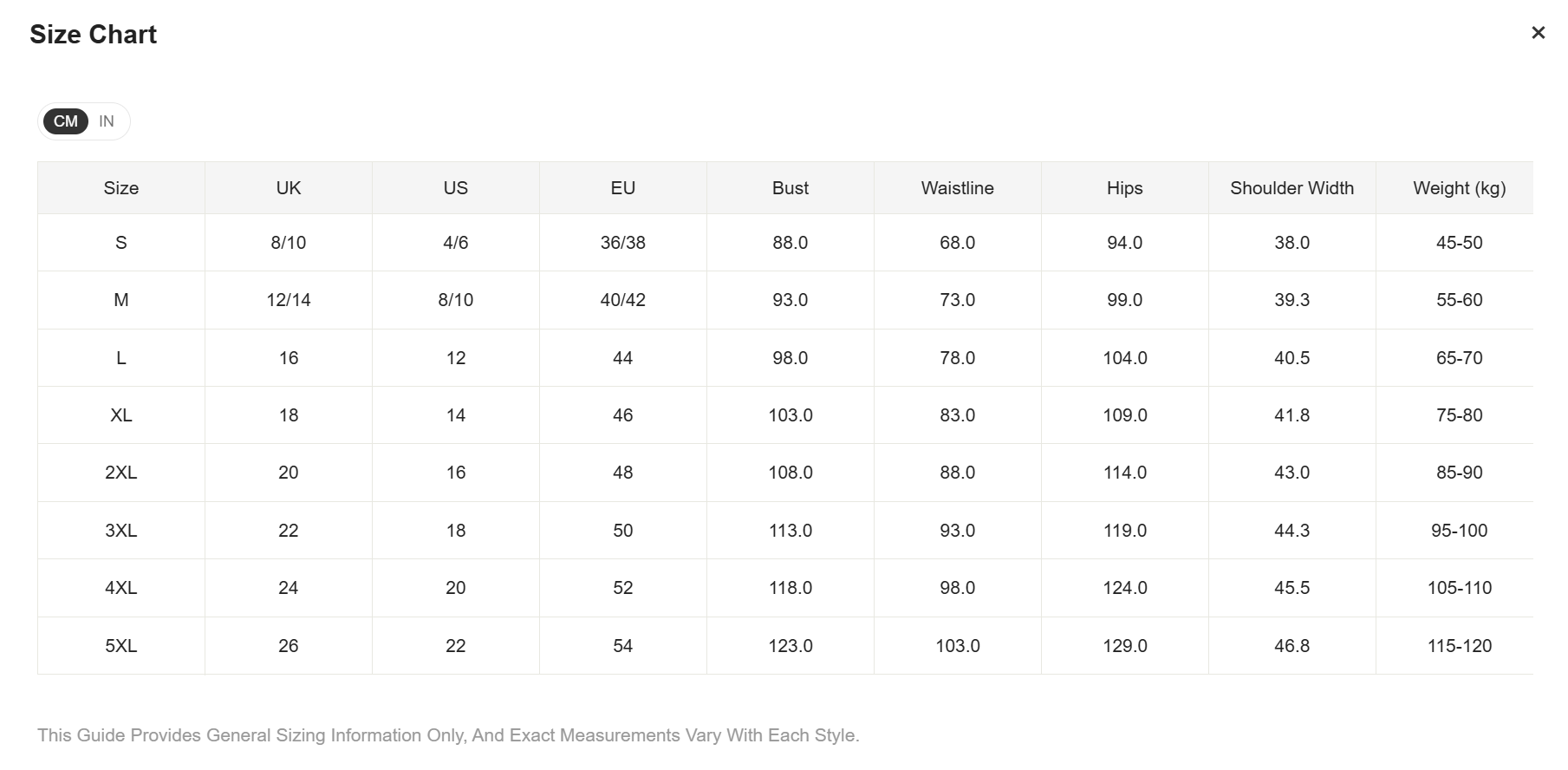Click the sizing guide disclaimer text
Screen dimensions: 1568x770
[x=448, y=735]
